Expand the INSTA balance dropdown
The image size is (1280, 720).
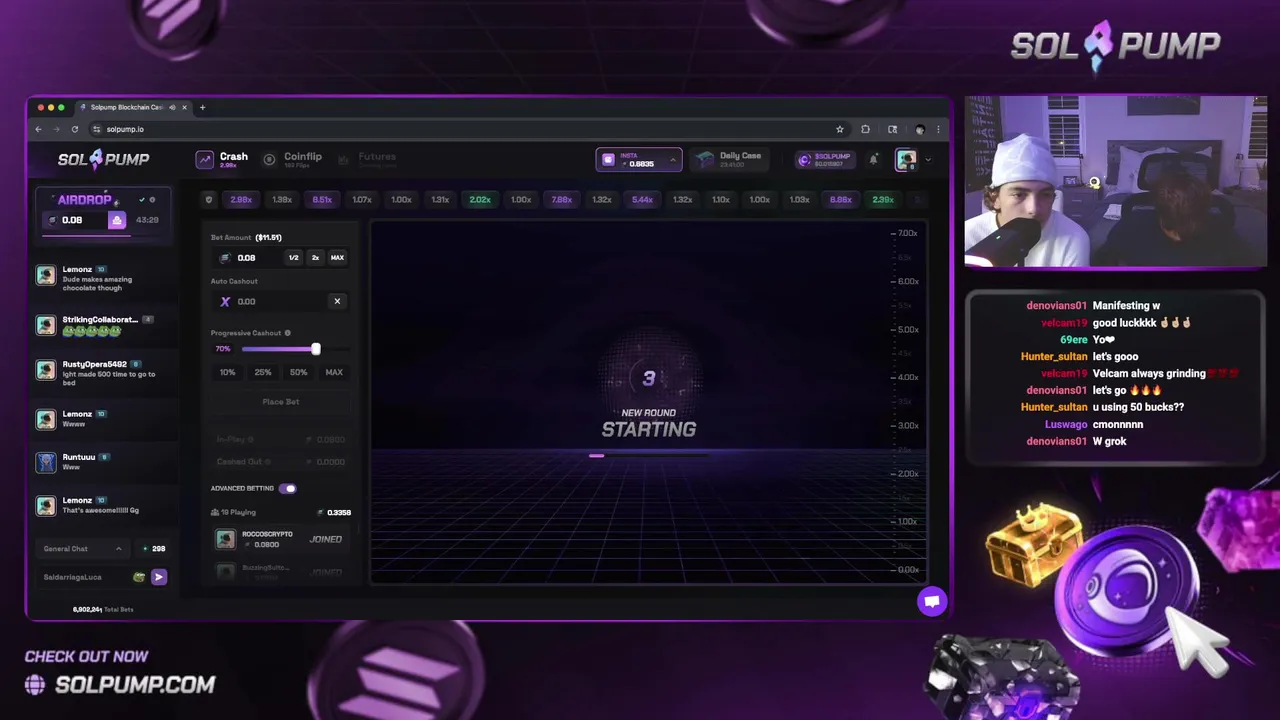point(673,159)
